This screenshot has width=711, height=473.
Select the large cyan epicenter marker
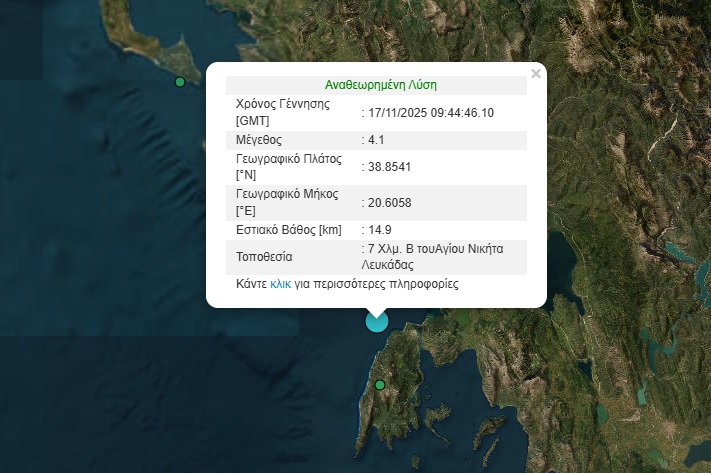377,321
